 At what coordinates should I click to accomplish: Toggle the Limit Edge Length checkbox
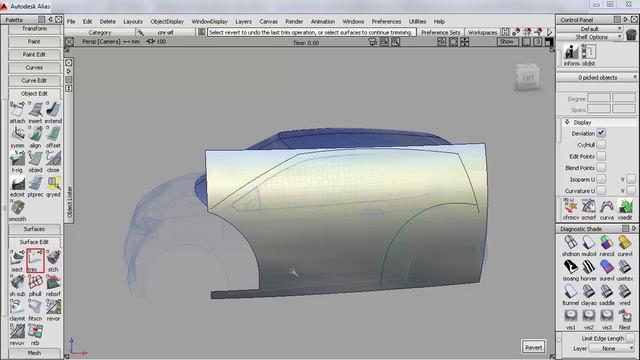[x=630, y=338]
